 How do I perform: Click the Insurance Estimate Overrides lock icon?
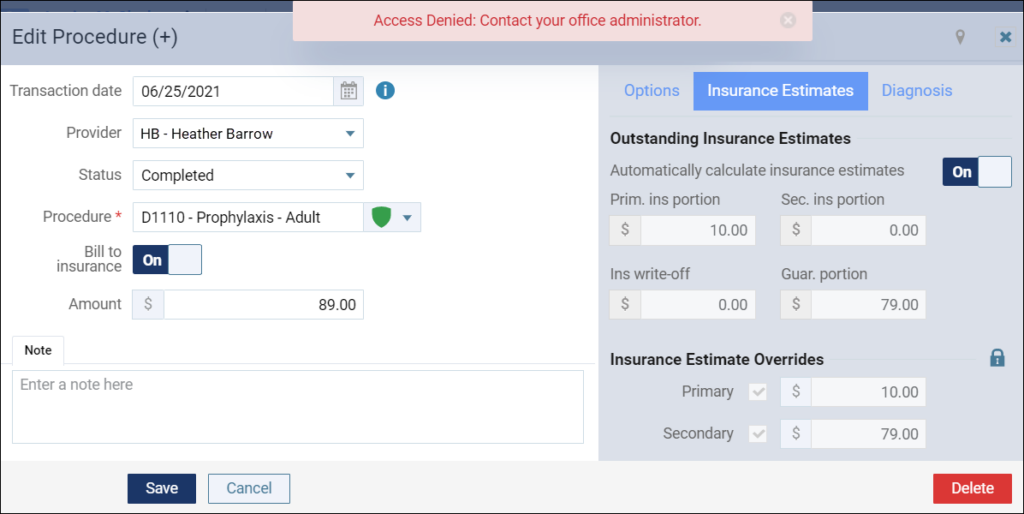[997, 358]
